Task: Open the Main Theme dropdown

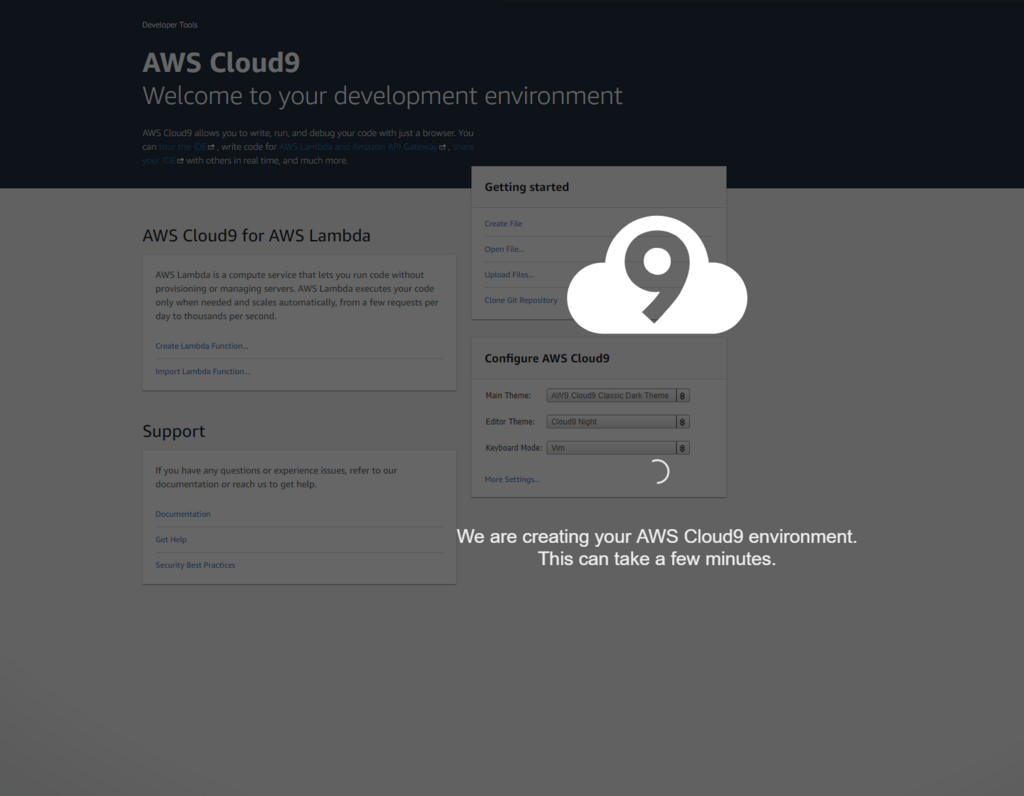Action: click(618, 396)
